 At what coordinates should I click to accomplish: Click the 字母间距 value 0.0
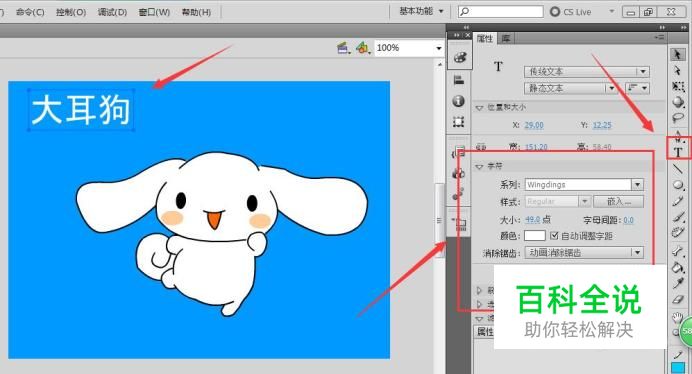pos(628,219)
